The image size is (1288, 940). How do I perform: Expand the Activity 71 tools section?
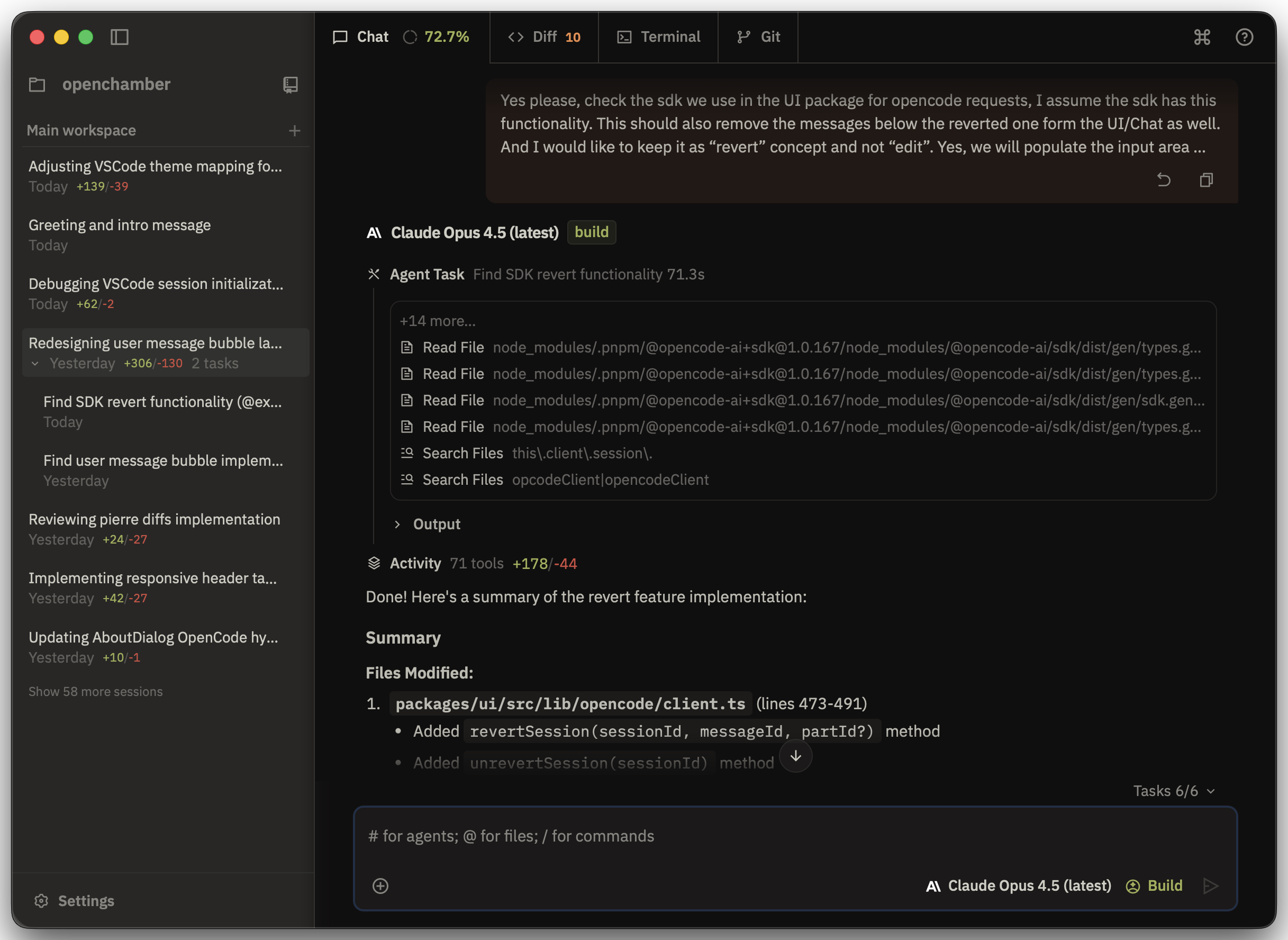[471, 563]
